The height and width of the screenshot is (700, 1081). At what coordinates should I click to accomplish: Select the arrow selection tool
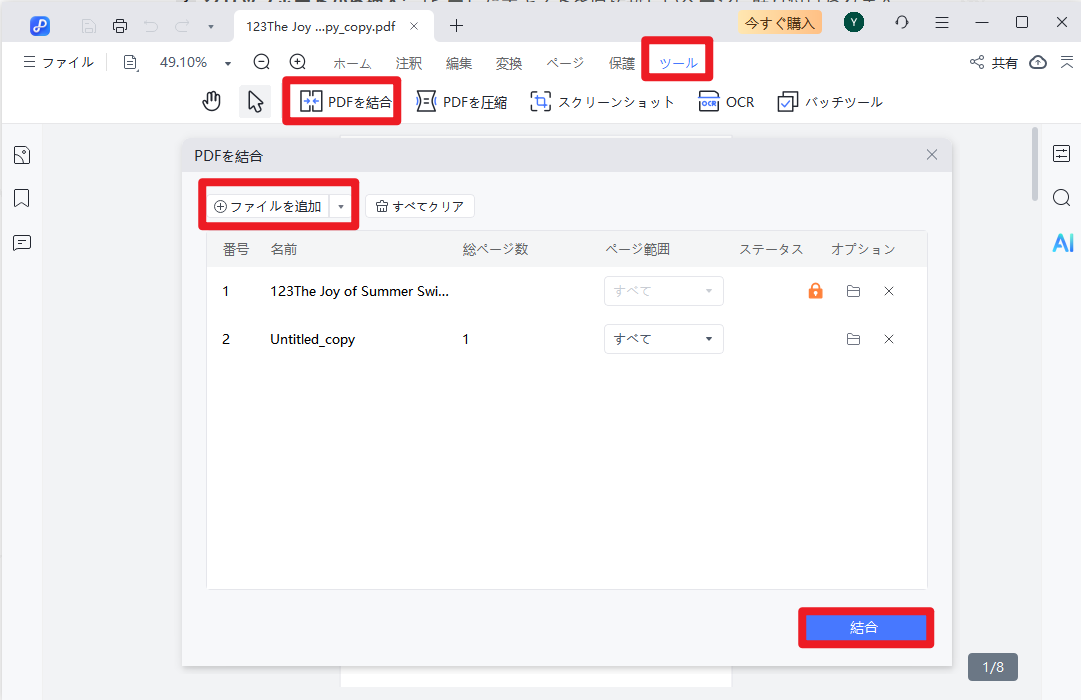pyautogui.click(x=255, y=101)
